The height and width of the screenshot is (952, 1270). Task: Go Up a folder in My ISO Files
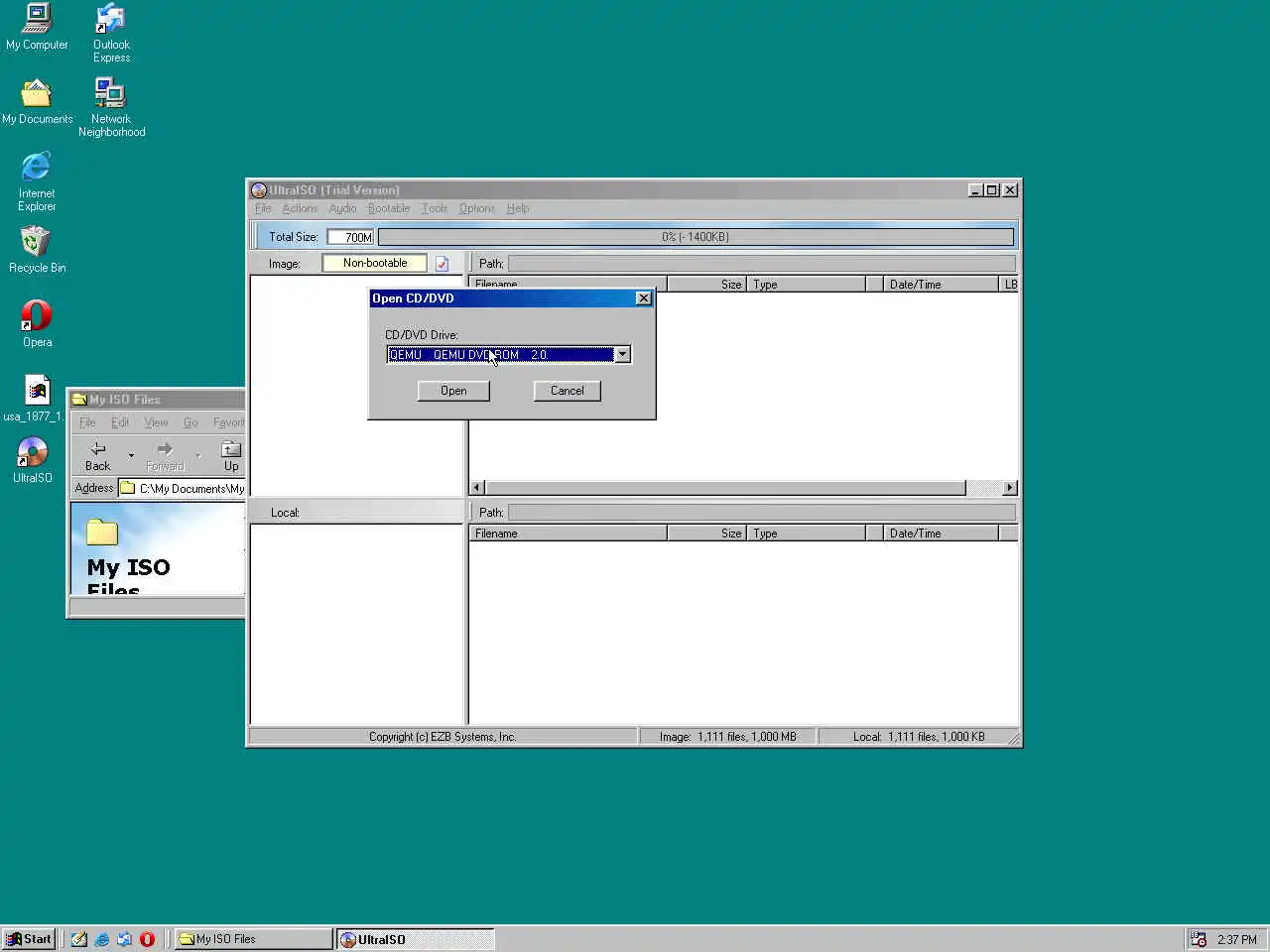point(231,456)
